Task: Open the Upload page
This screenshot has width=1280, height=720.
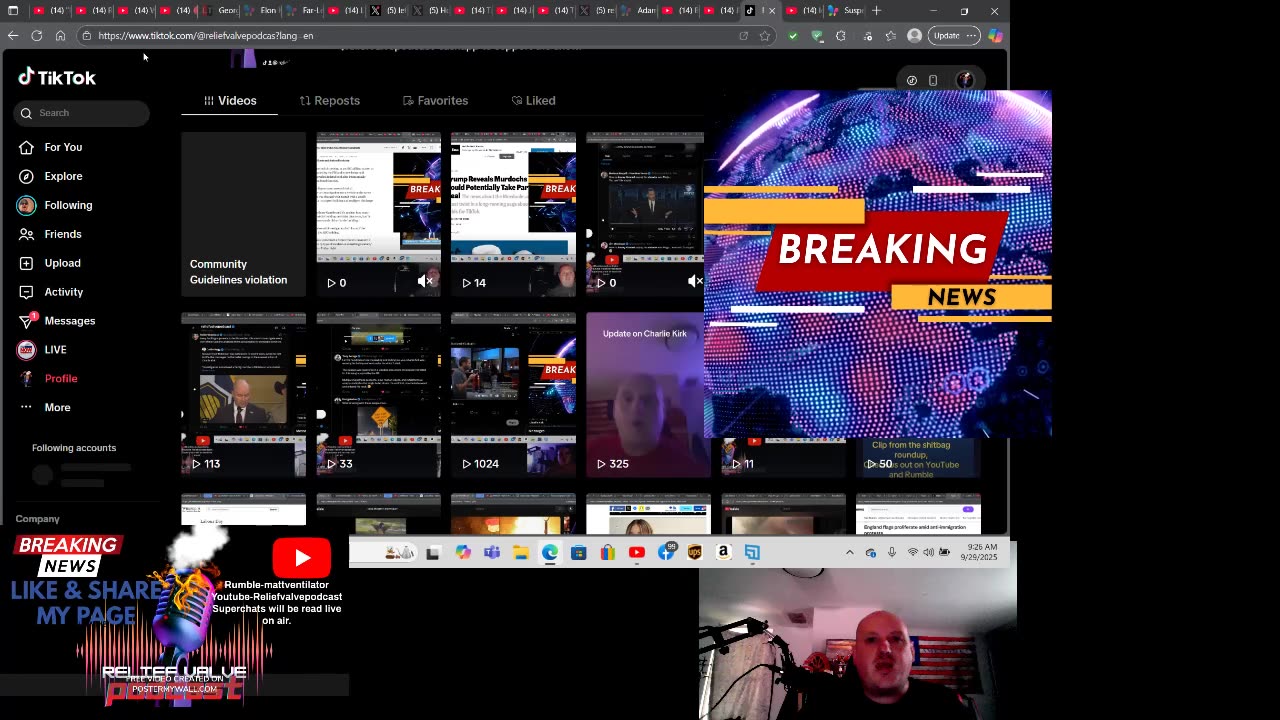Action: 62,263
